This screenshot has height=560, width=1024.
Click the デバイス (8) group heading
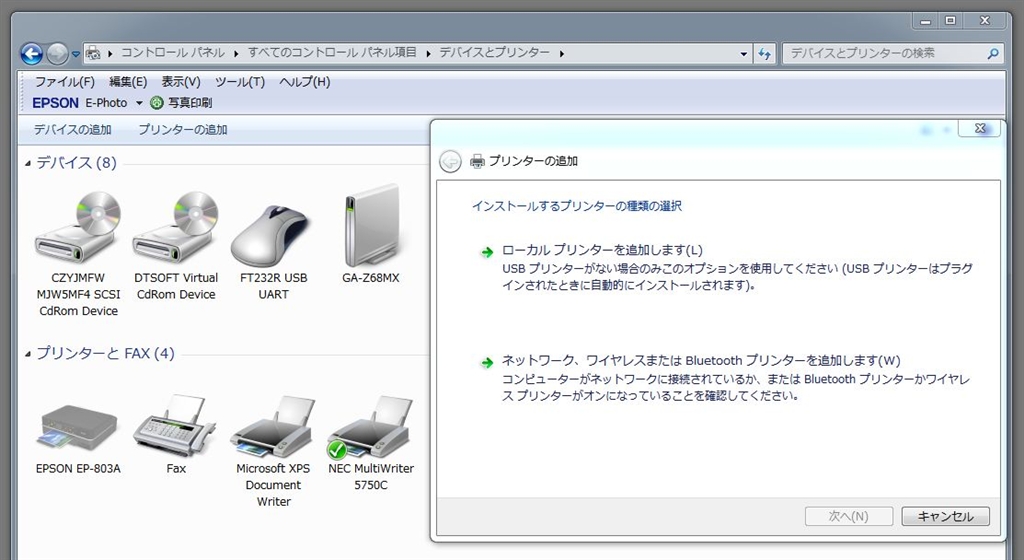(x=76, y=163)
